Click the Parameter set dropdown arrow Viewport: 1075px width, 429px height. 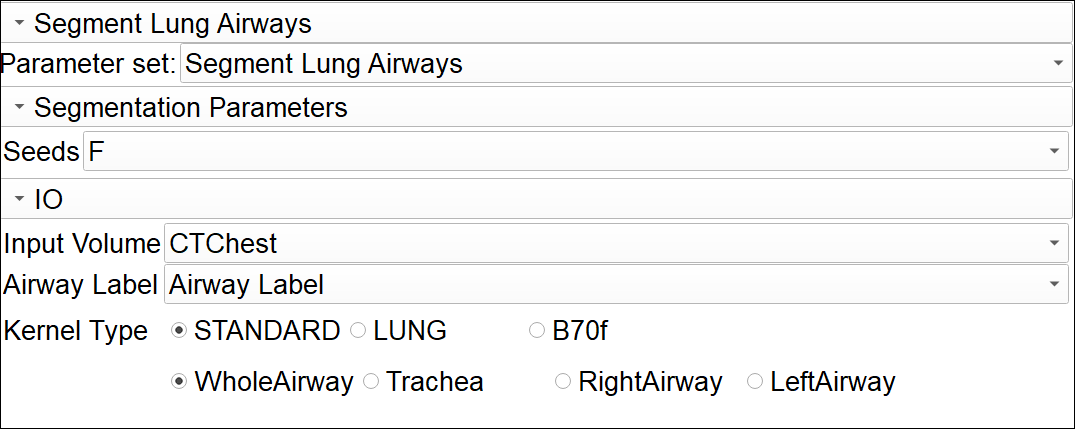(x=1058, y=65)
